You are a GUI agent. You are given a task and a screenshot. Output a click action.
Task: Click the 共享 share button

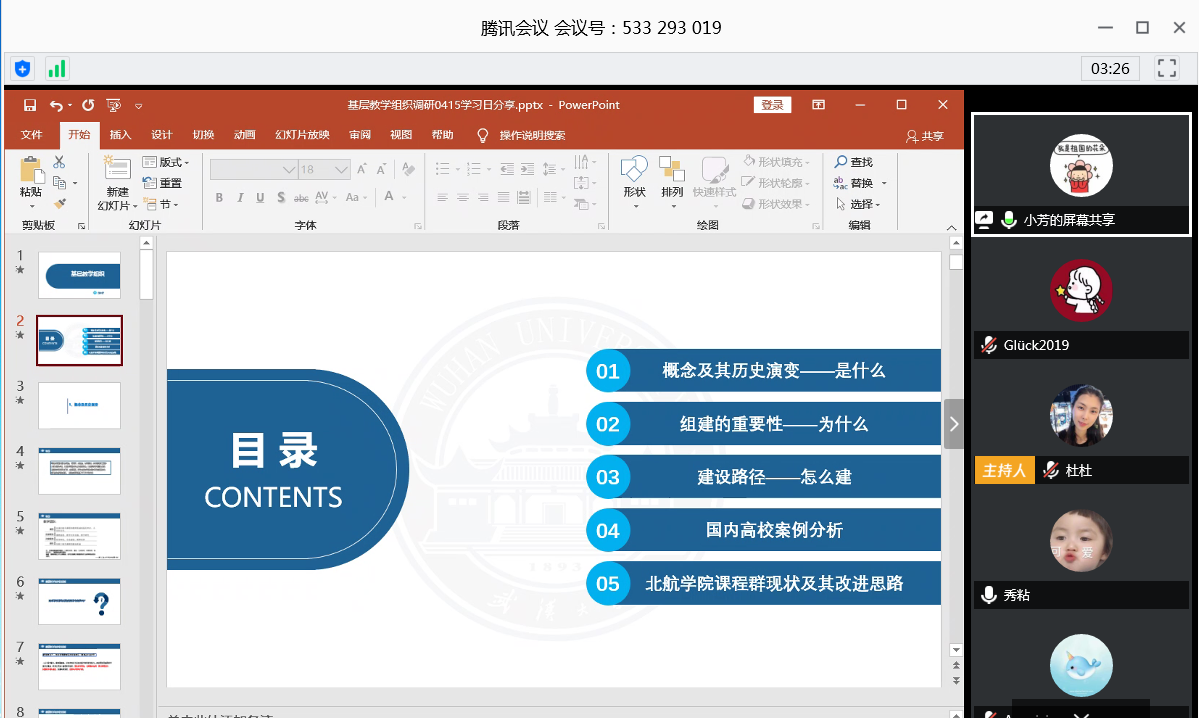pyautogui.click(x=924, y=136)
